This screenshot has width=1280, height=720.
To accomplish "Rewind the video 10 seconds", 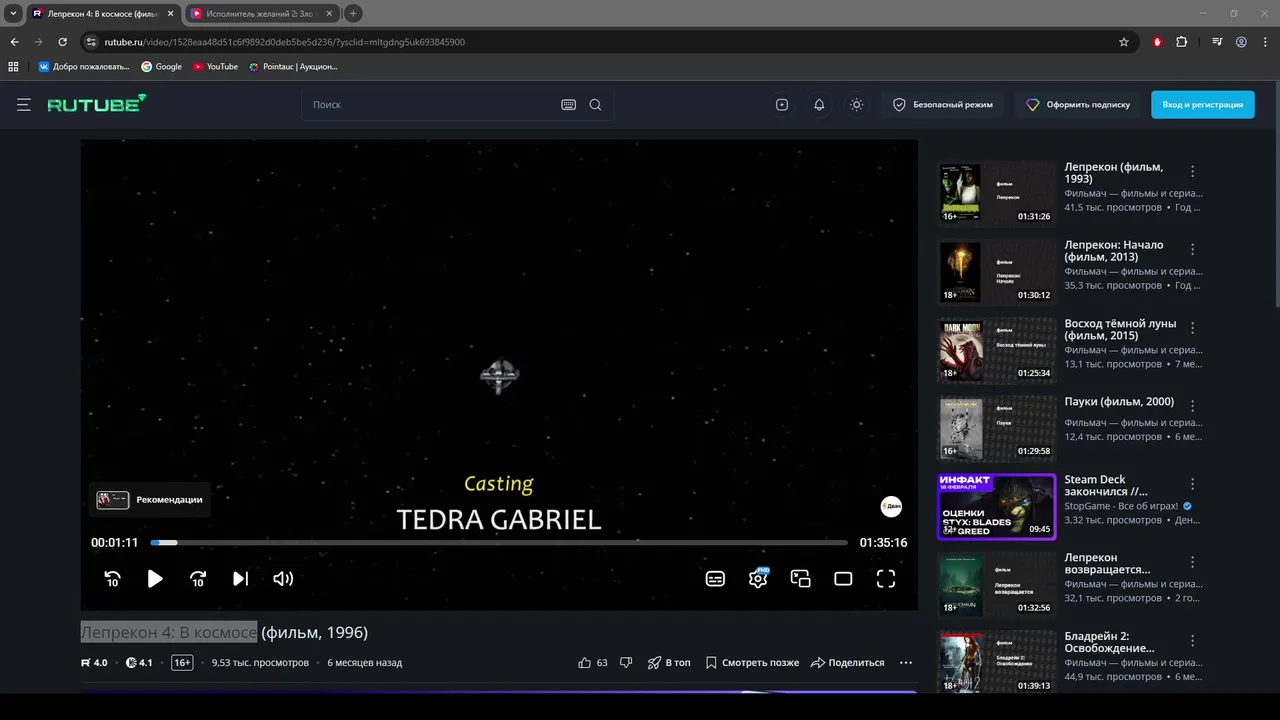I will pos(112,578).
